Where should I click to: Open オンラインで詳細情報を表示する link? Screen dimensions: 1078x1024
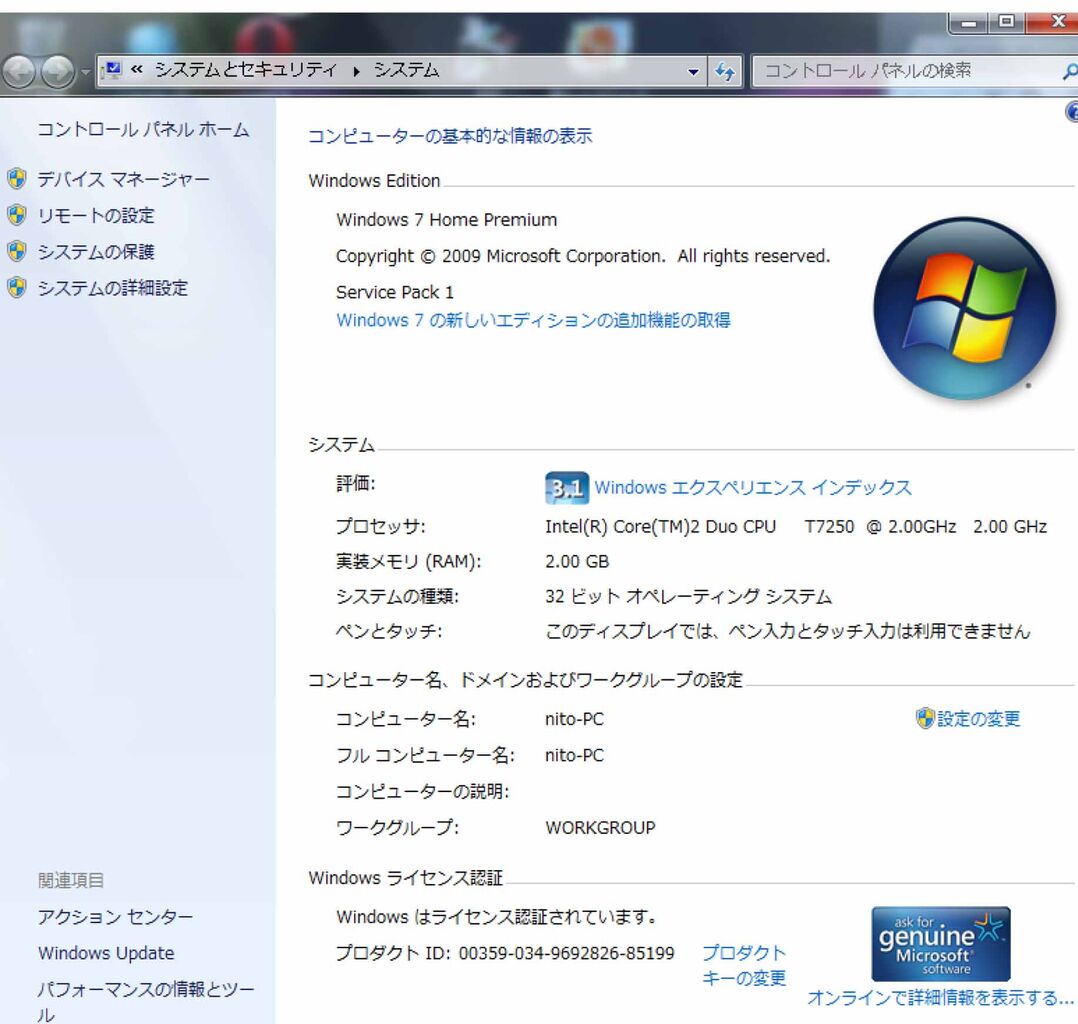[939, 998]
